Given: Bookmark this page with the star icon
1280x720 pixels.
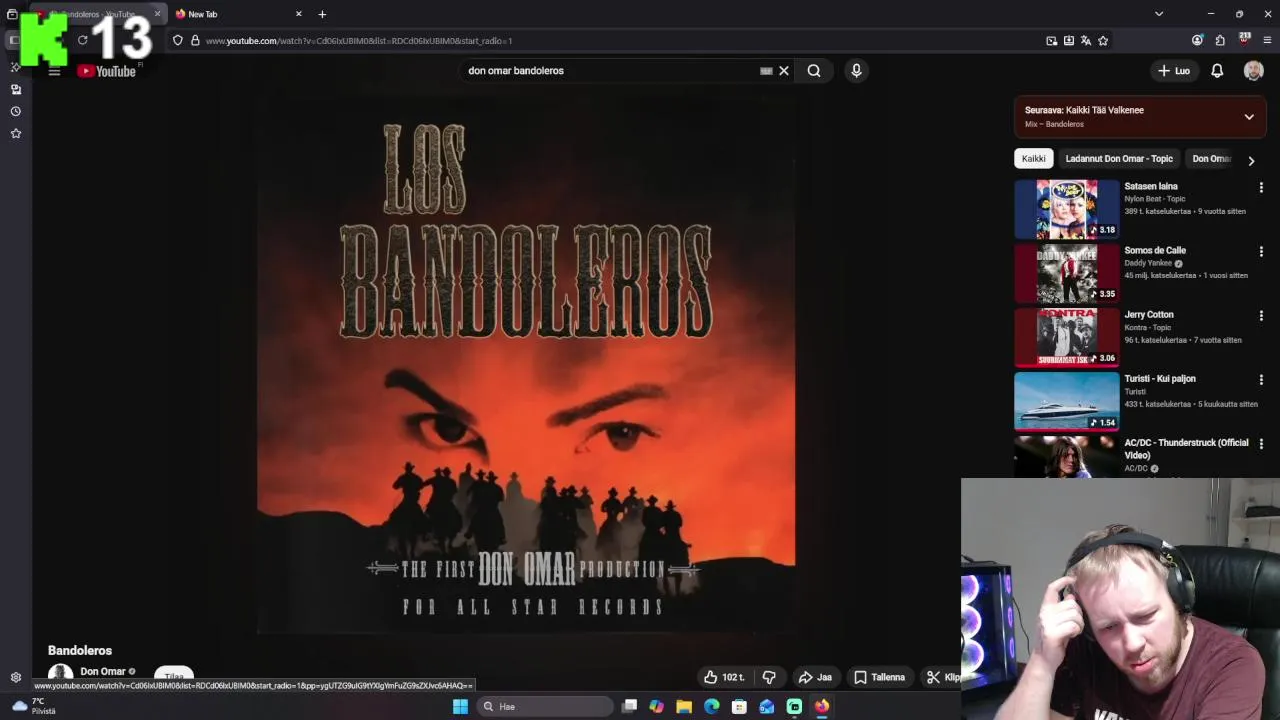Looking at the screenshot, I should click(1103, 41).
